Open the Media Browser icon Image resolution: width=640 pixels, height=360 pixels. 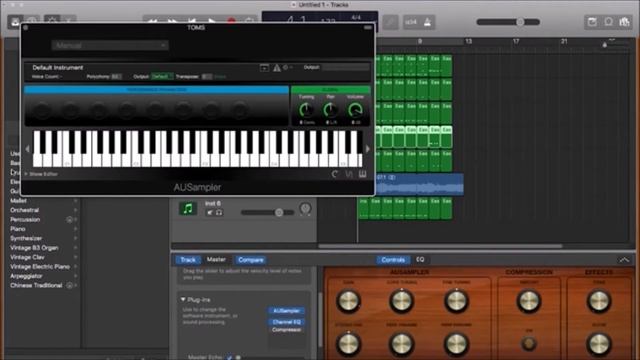tap(624, 22)
